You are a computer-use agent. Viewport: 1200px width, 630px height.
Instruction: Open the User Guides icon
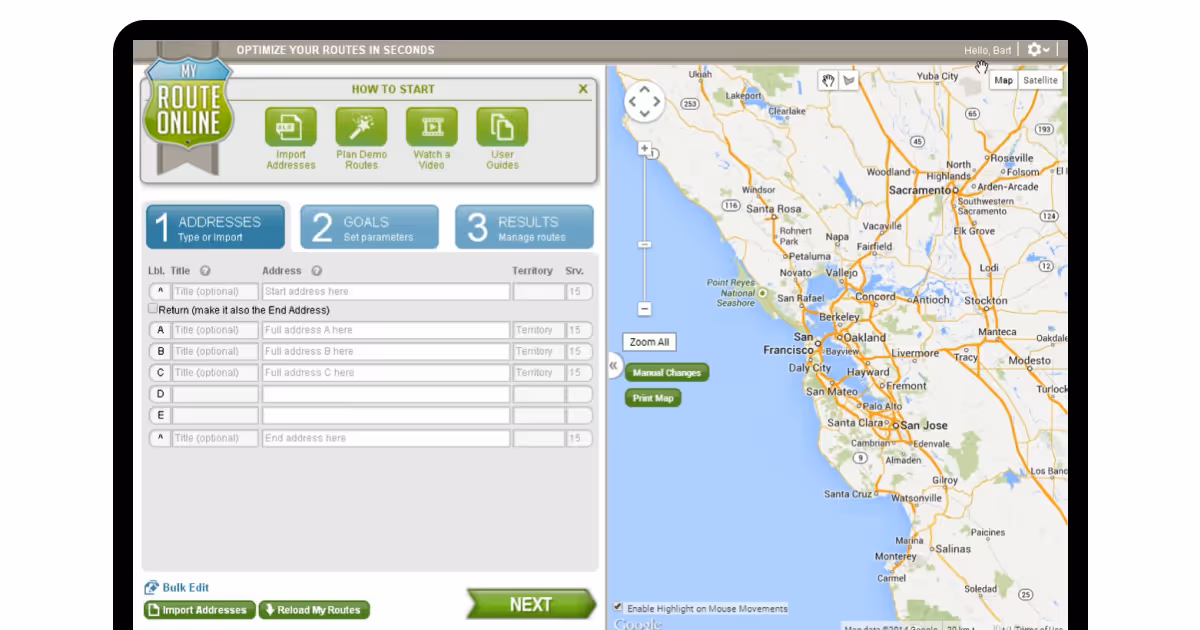502,125
